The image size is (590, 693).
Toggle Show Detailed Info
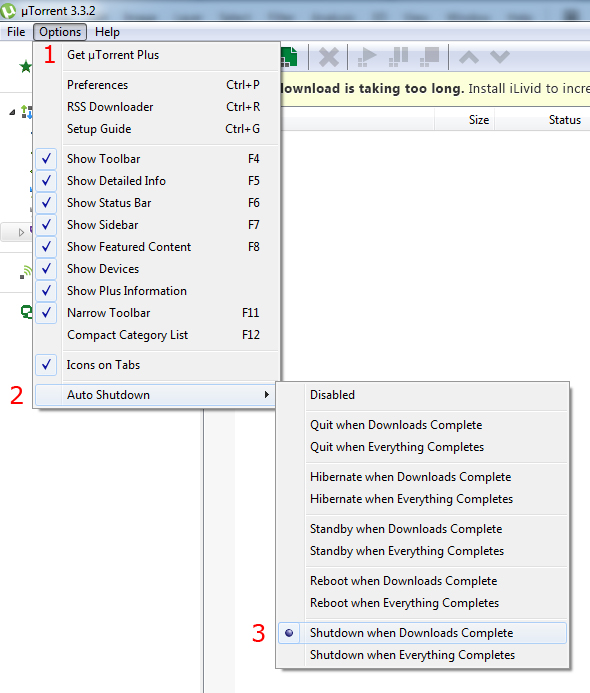pyautogui.click(x=157, y=181)
